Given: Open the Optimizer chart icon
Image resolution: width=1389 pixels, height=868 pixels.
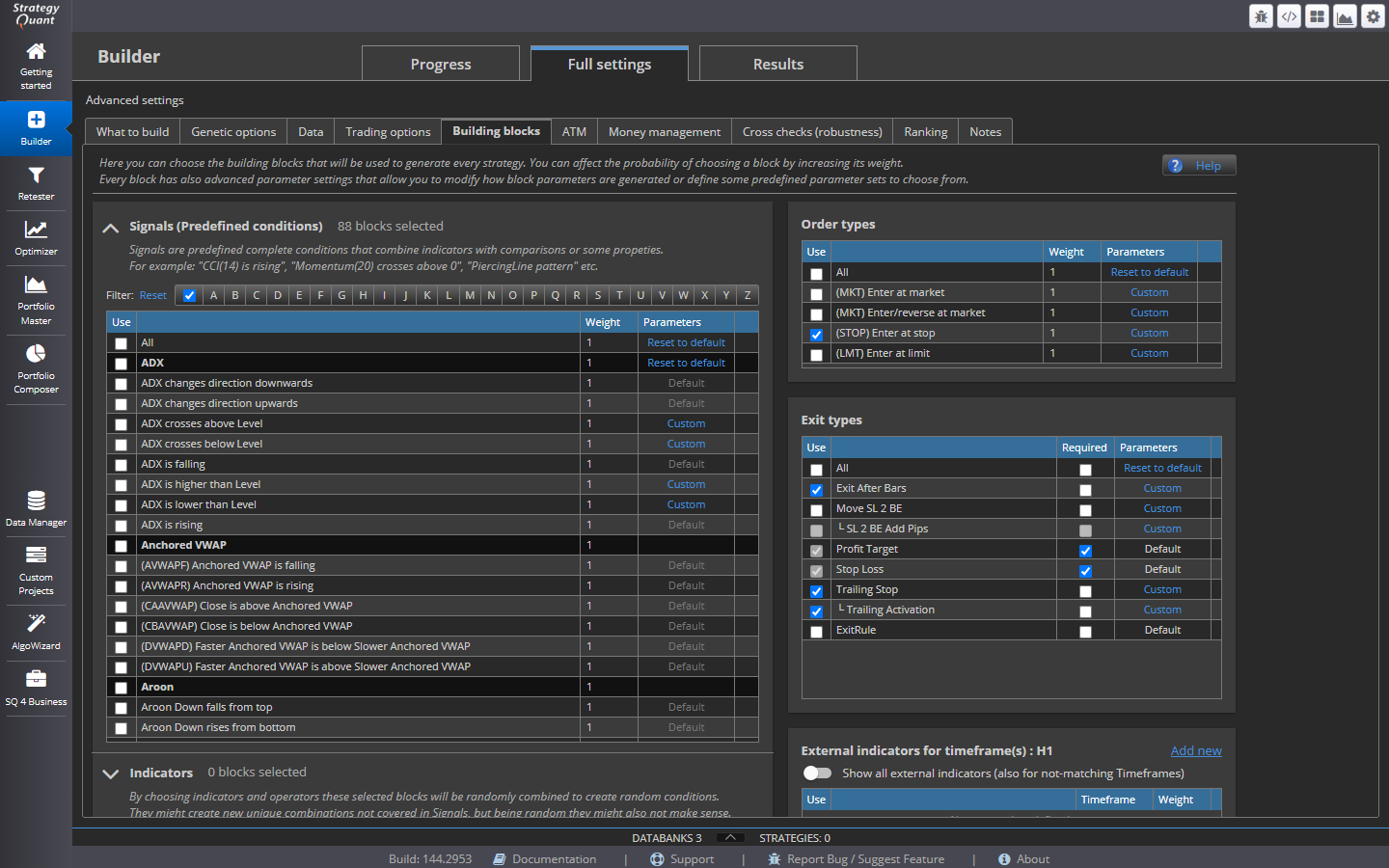Looking at the screenshot, I should (36, 230).
